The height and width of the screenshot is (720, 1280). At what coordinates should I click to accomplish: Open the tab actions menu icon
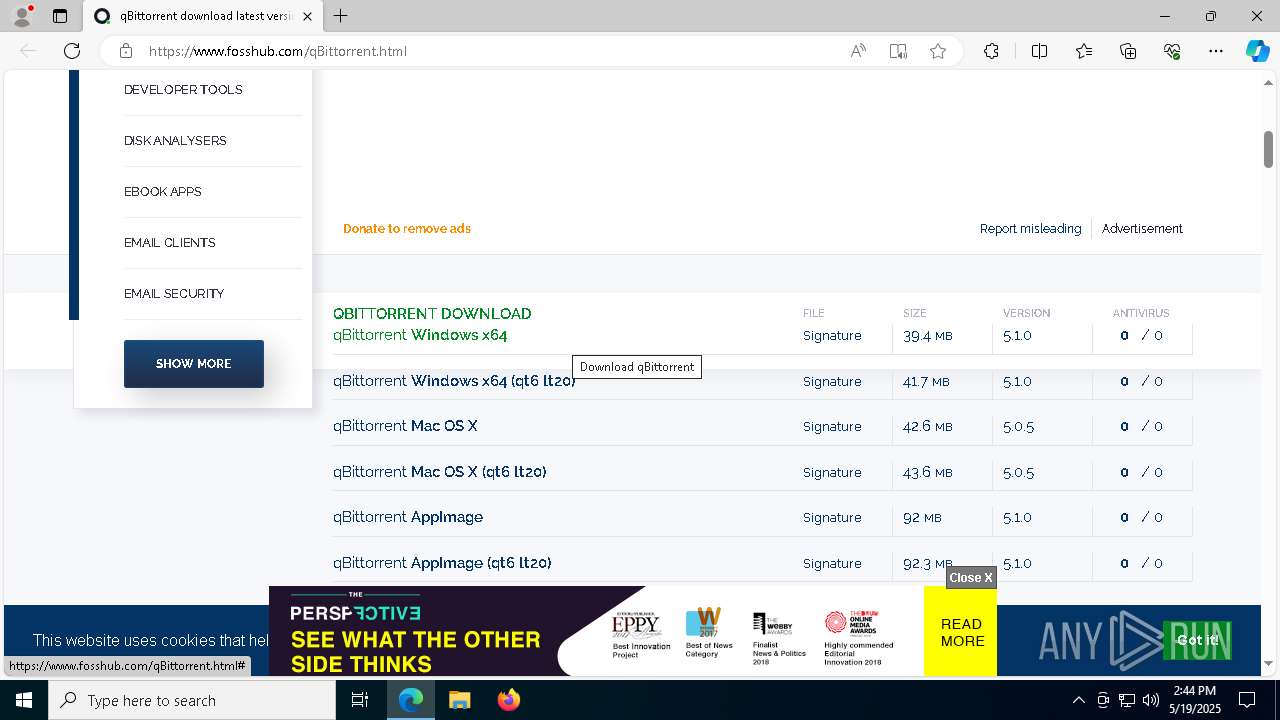click(x=60, y=16)
